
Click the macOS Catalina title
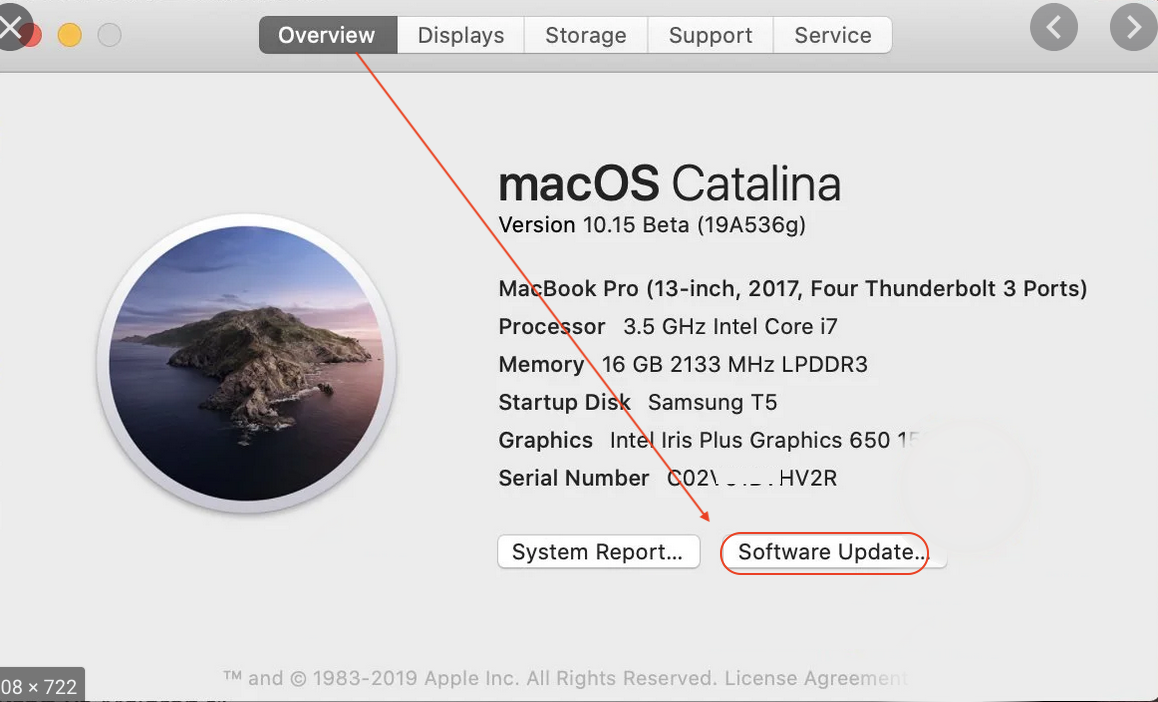(x=669, y=184)
